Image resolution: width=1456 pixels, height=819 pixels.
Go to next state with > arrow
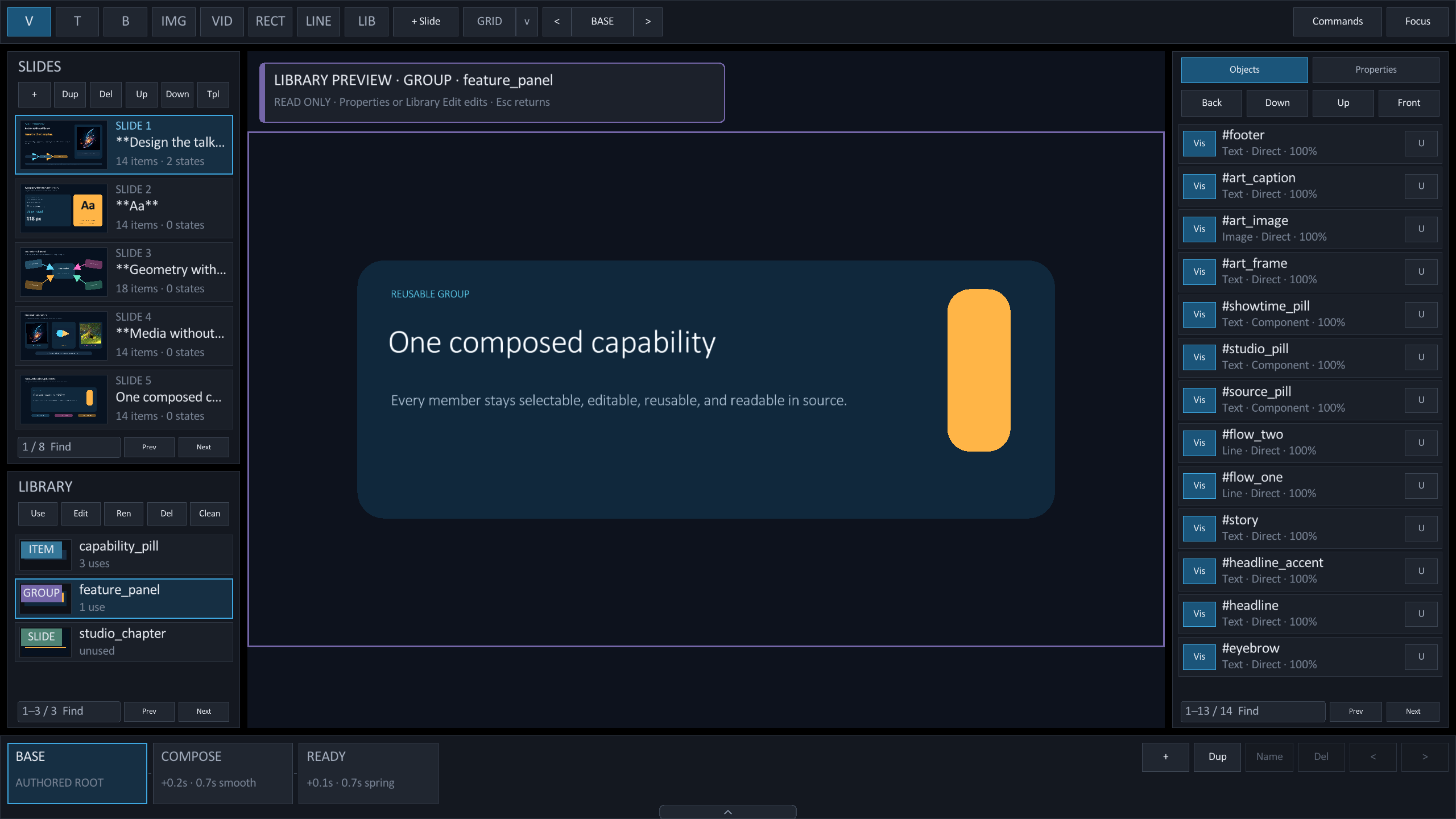[x=648, y=22]
